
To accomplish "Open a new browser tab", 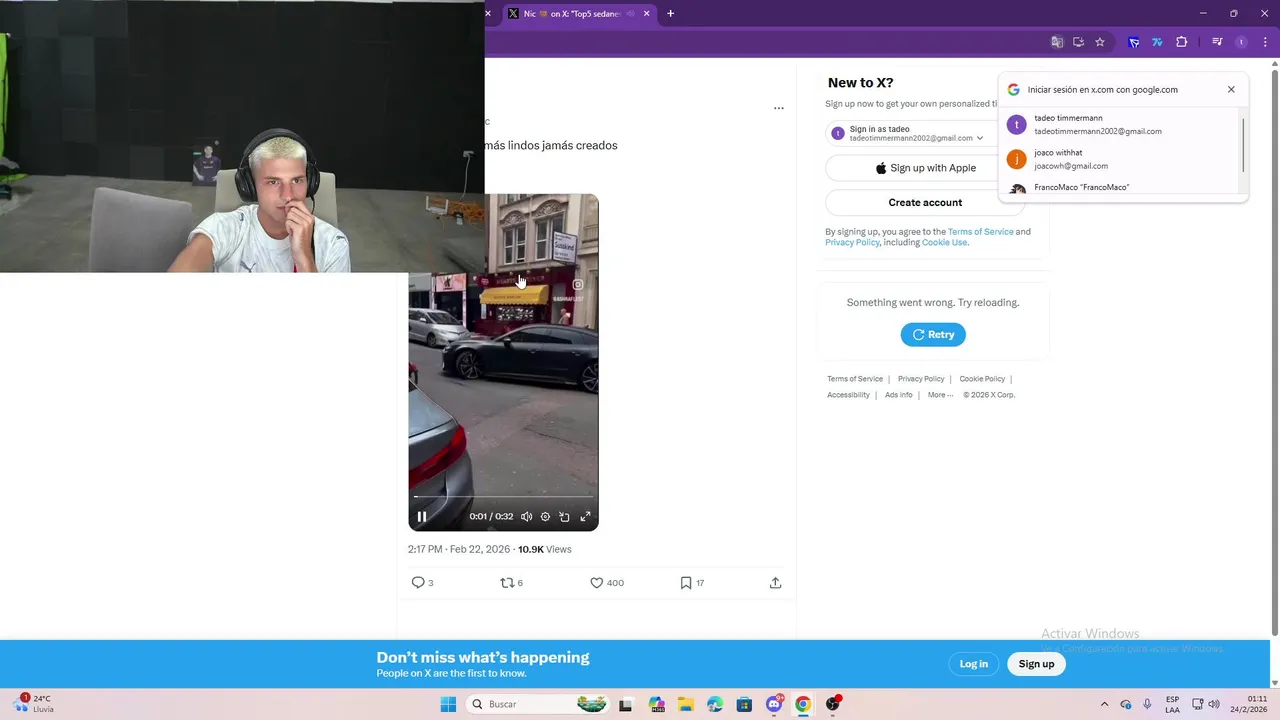I will pos(671,14).
